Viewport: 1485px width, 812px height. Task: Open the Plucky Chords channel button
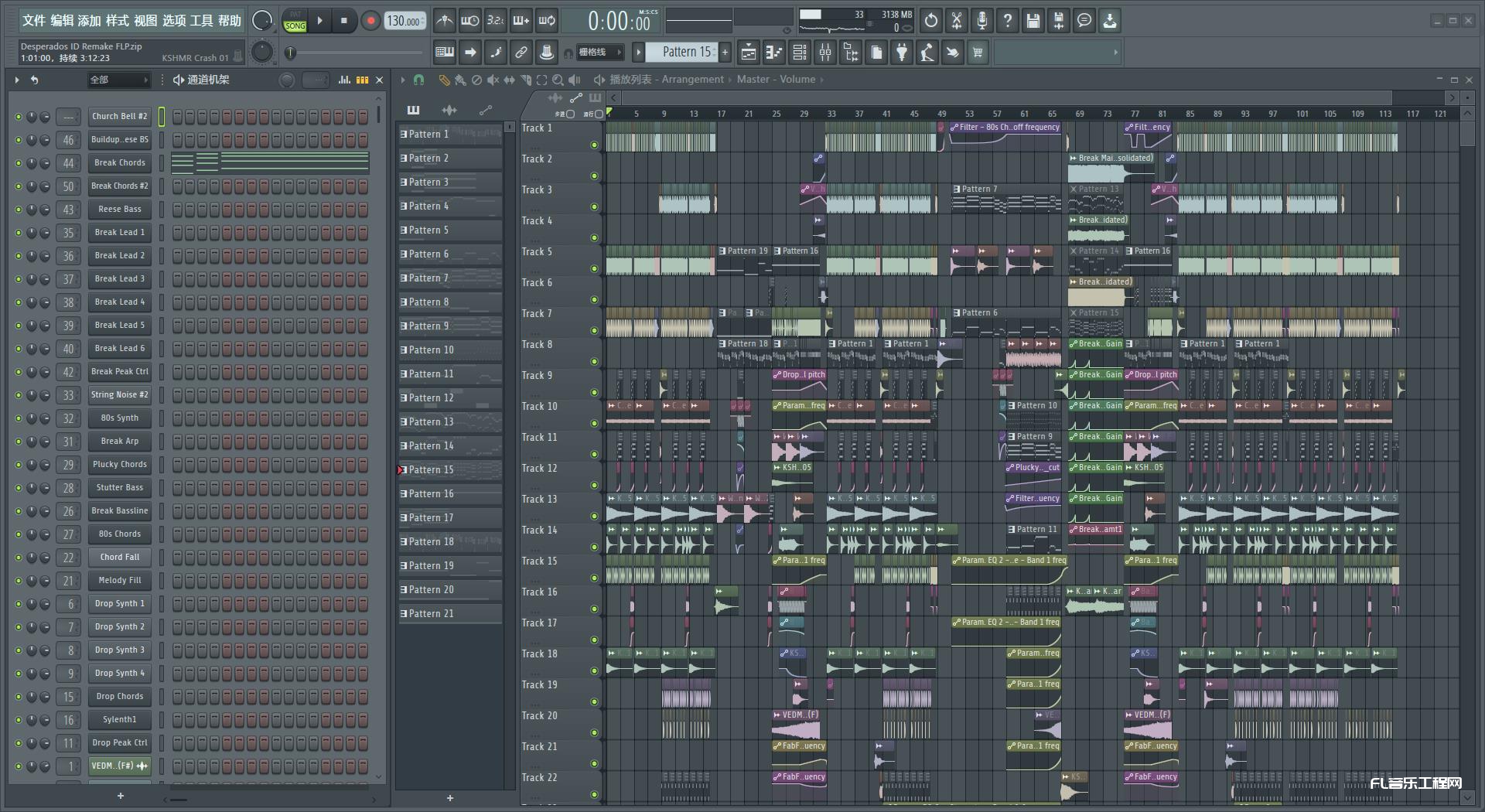(120, 465)
